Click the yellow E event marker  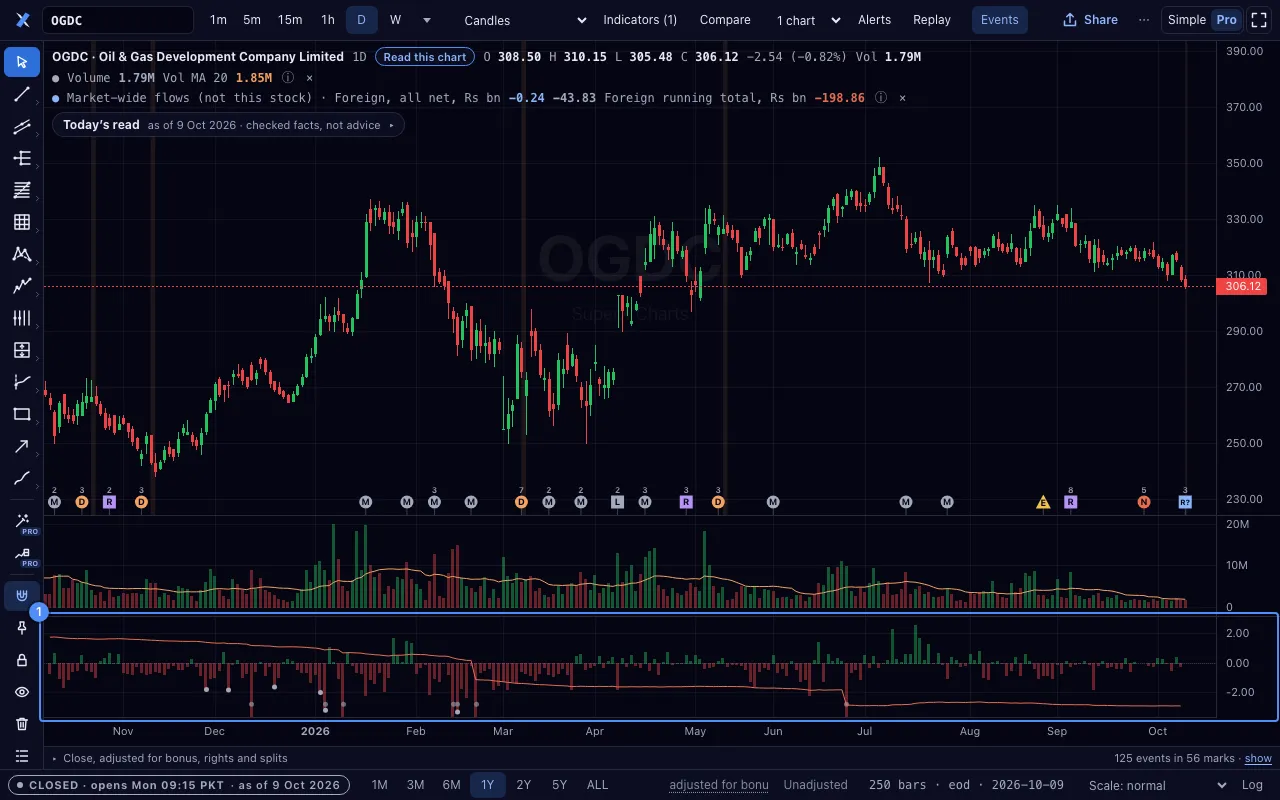1043,502
